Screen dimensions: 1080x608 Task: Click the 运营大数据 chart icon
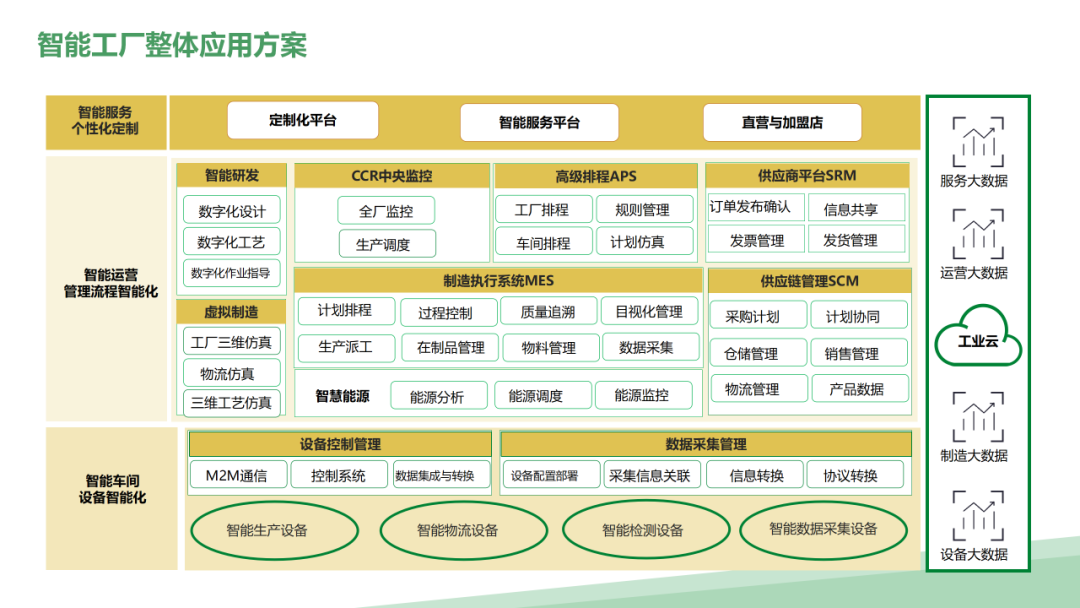[x=977, y=234]
